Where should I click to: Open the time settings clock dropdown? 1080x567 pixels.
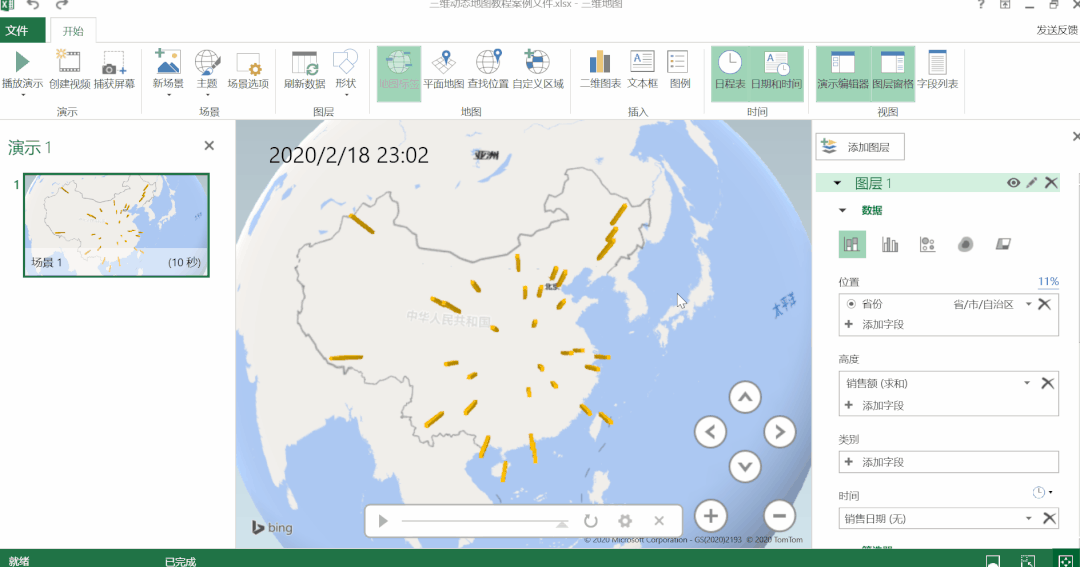click(1042, 492)
